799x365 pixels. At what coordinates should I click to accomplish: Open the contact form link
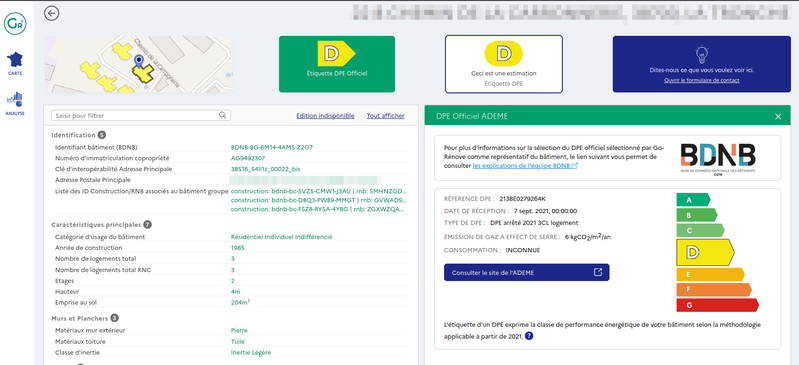tap(702, 81)
